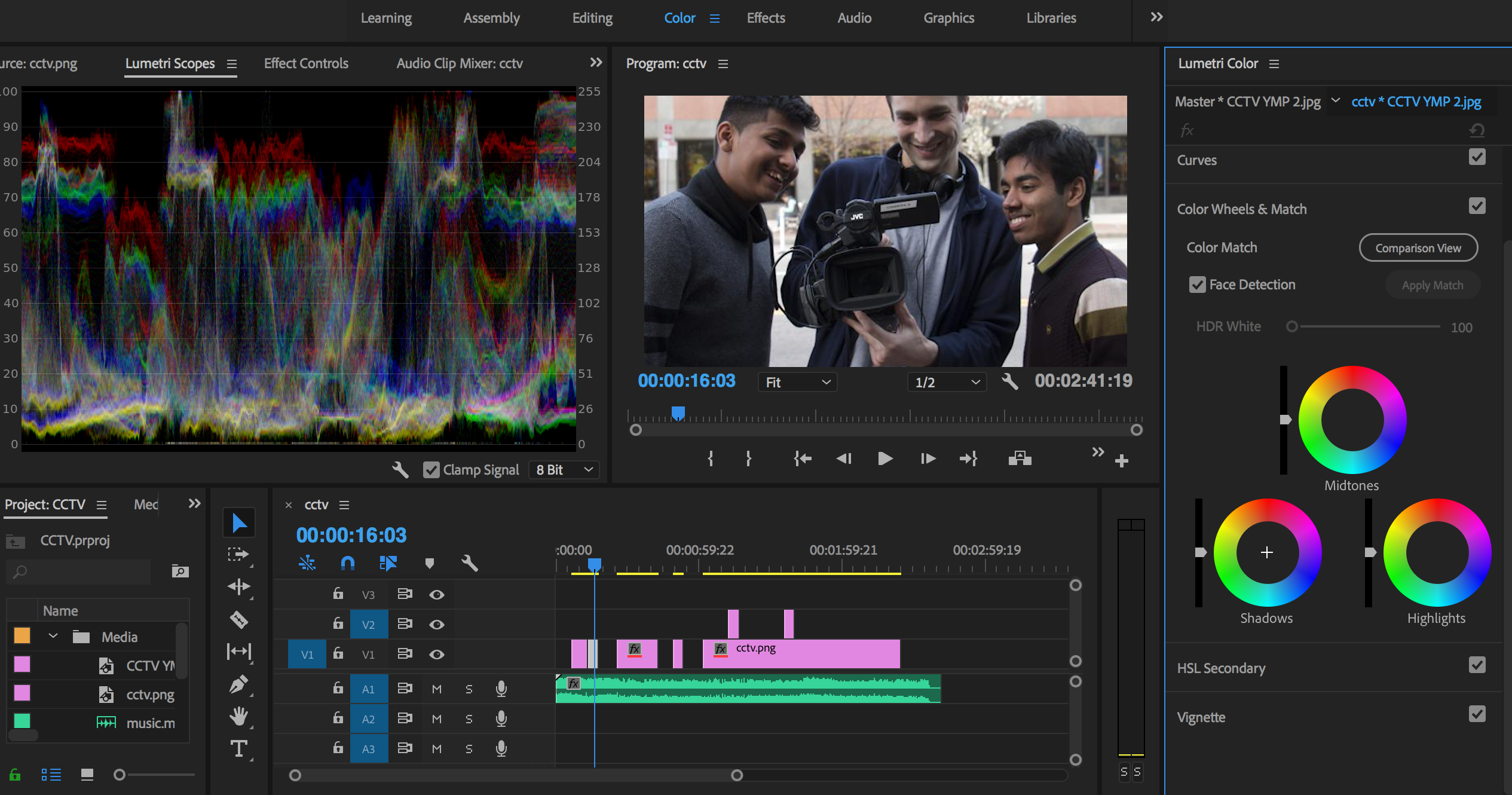The image size is (1512, 795).
Task: Hide track V3 output eye
Action: [x=437, y=595]
